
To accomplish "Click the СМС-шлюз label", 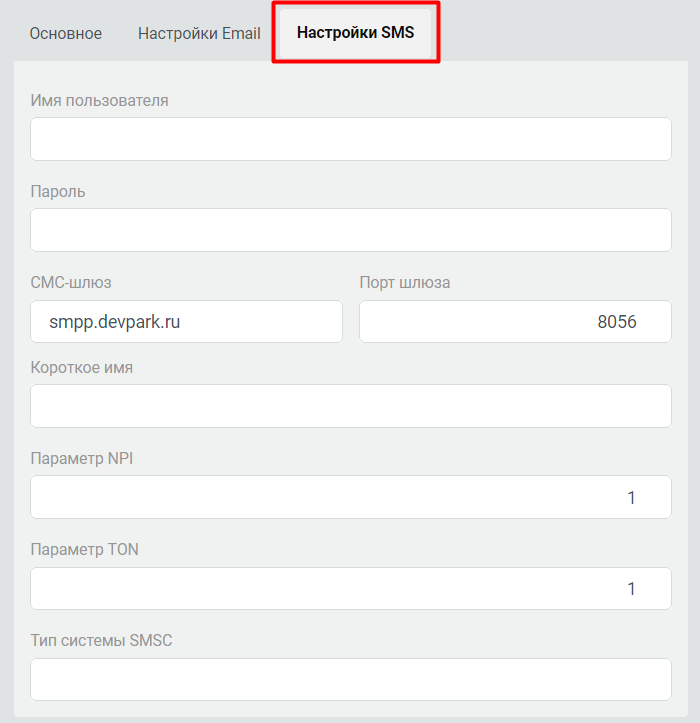I will tap(71, 282).
